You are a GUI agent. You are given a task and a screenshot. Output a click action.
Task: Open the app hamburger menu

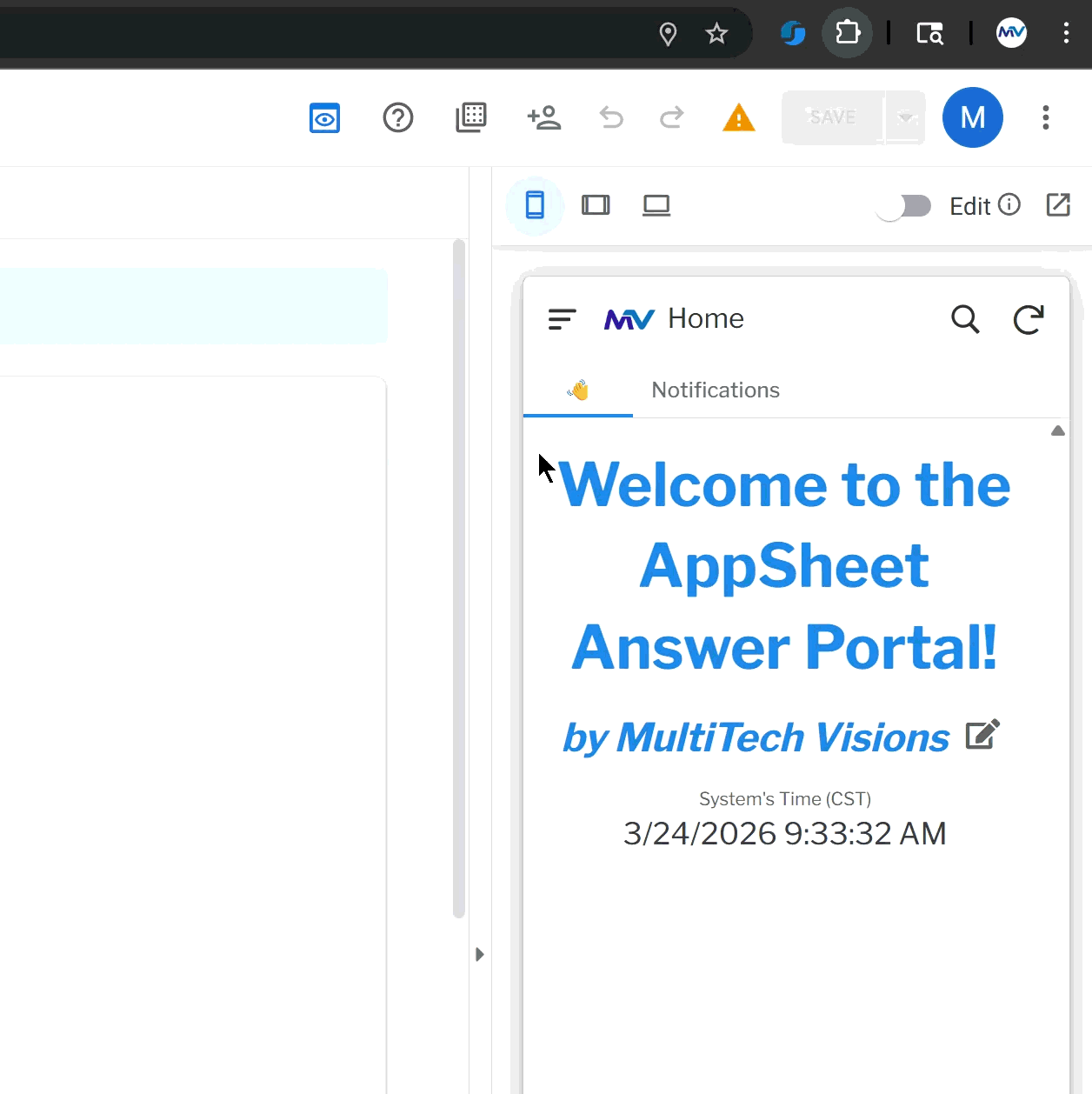pos(563,319)
